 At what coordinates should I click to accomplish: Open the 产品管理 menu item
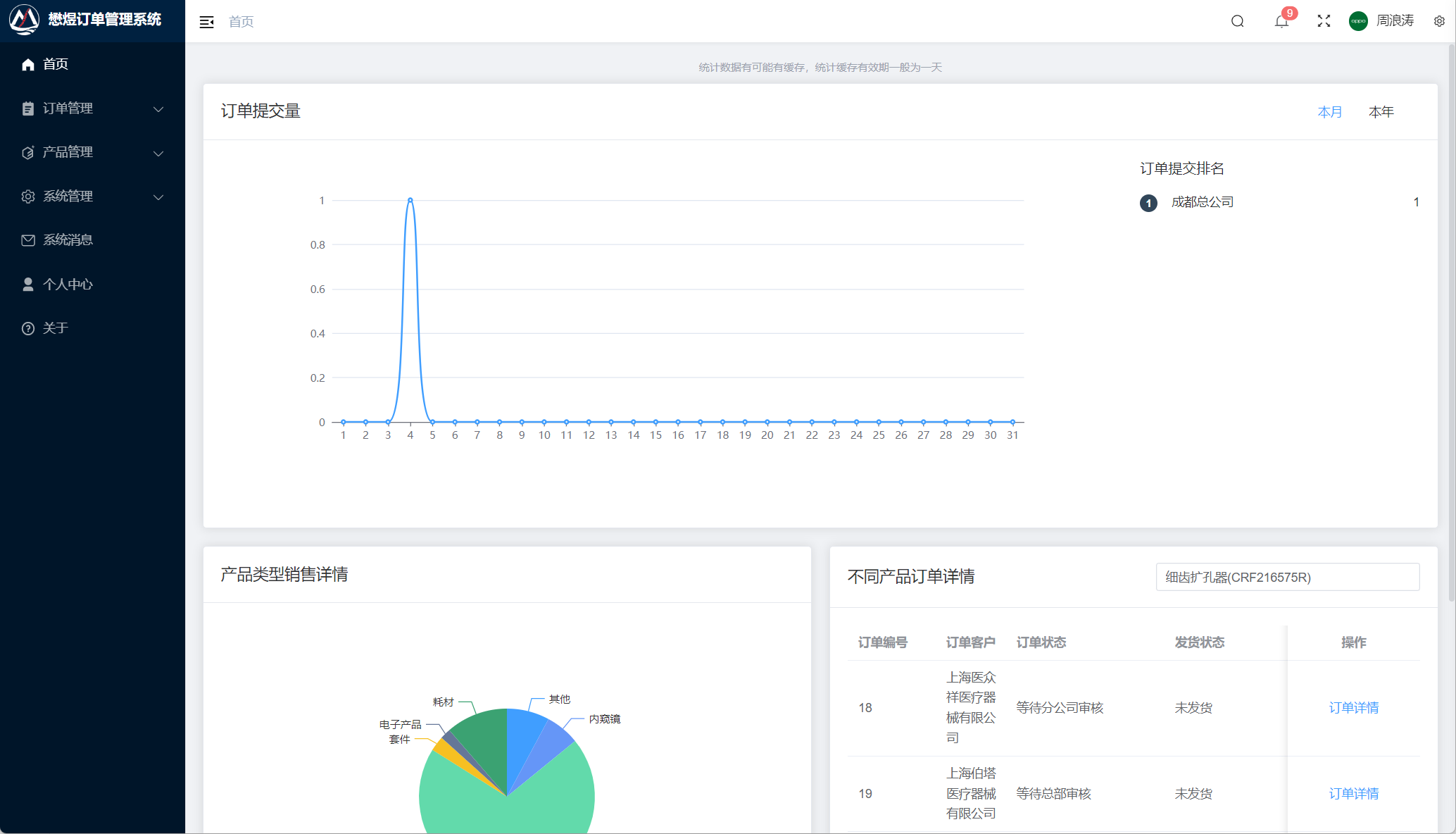pyautogui.click(x=92, y=152)
